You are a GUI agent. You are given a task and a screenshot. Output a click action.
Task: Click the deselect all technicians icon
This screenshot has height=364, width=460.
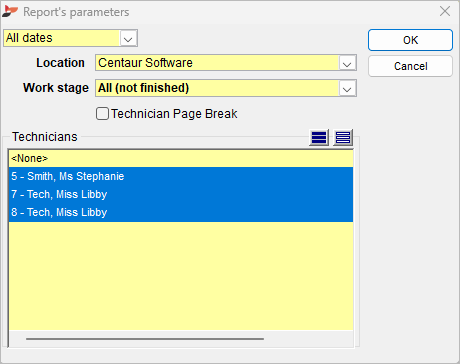(343, 137)
